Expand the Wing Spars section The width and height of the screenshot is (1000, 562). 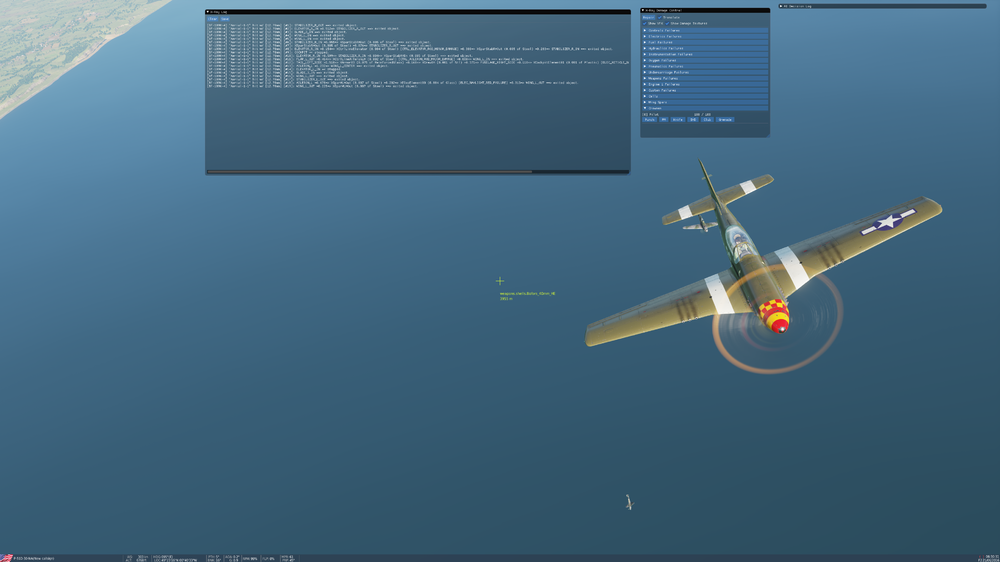tap(705, 102)
